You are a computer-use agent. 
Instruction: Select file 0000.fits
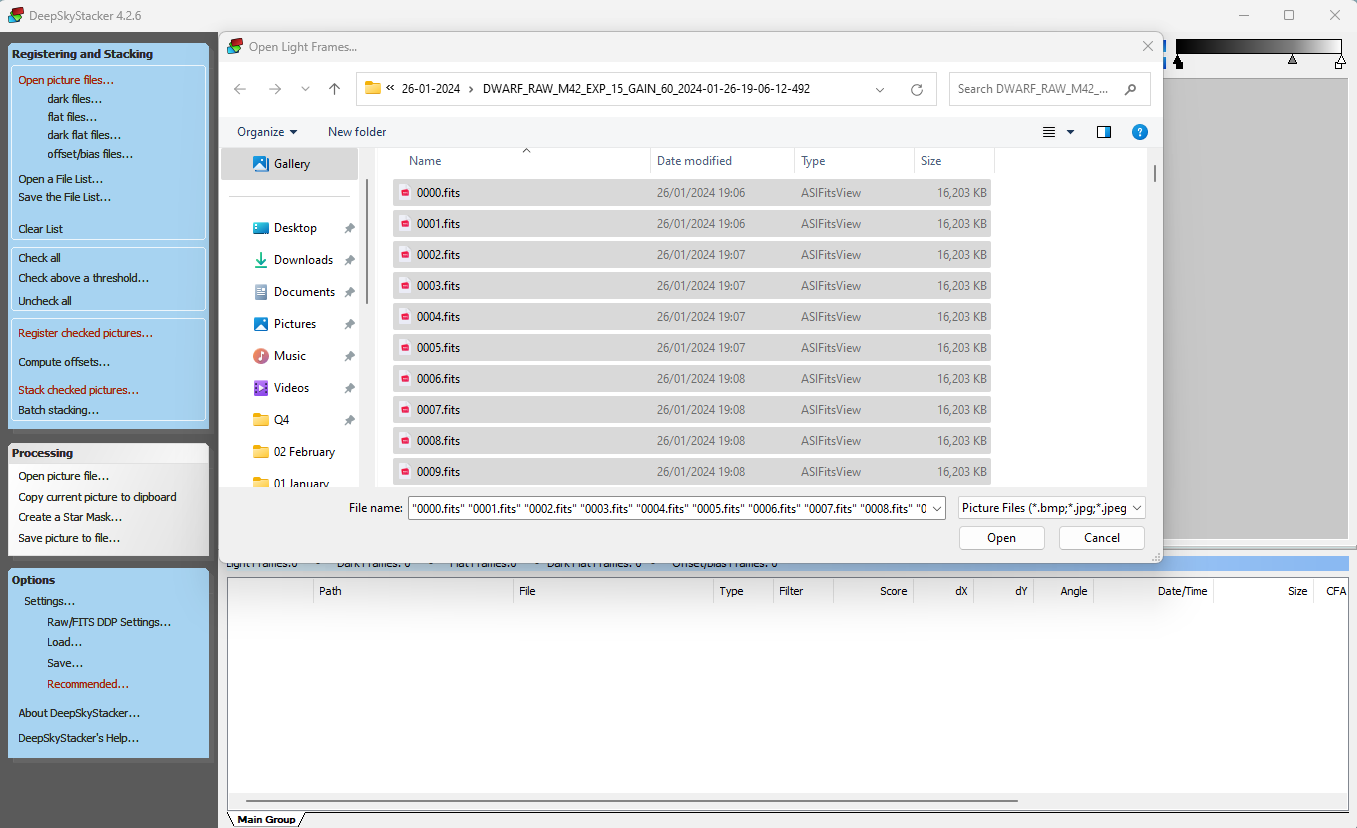(691, 193)
